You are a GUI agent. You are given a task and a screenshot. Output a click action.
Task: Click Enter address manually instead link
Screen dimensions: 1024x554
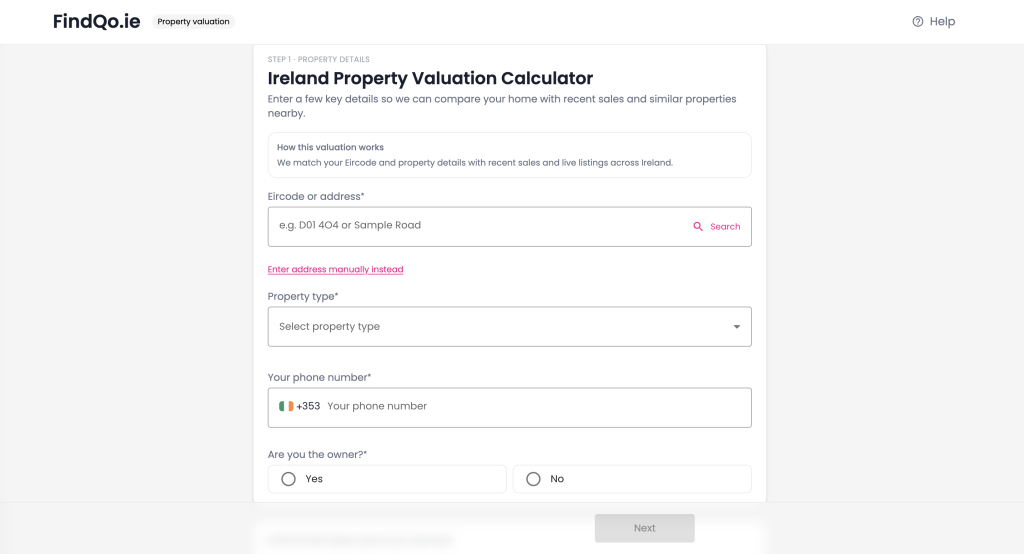point(335,270)
